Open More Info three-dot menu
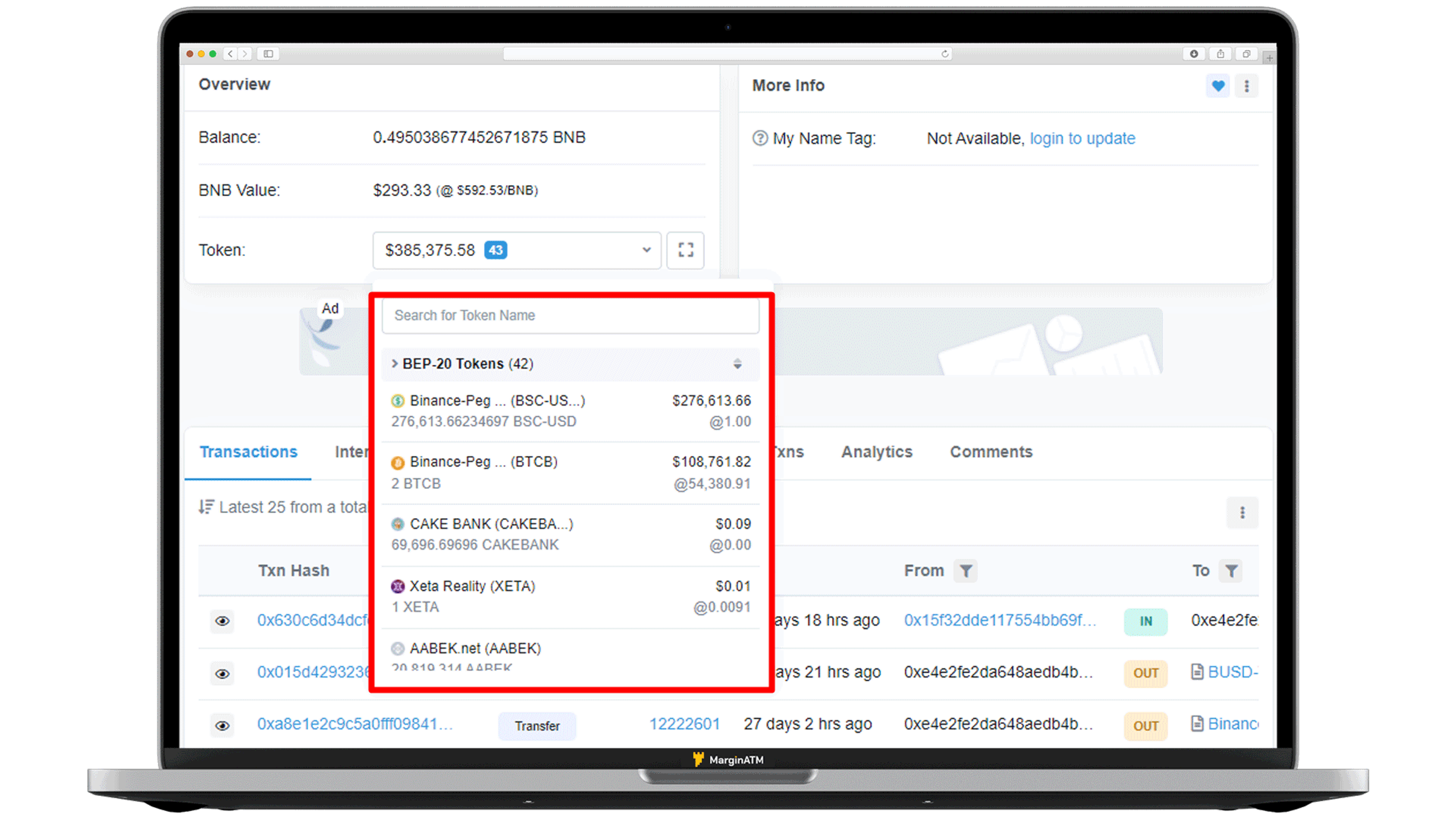The height and width of the screenshot is (819, 1456). (1247, 86)
